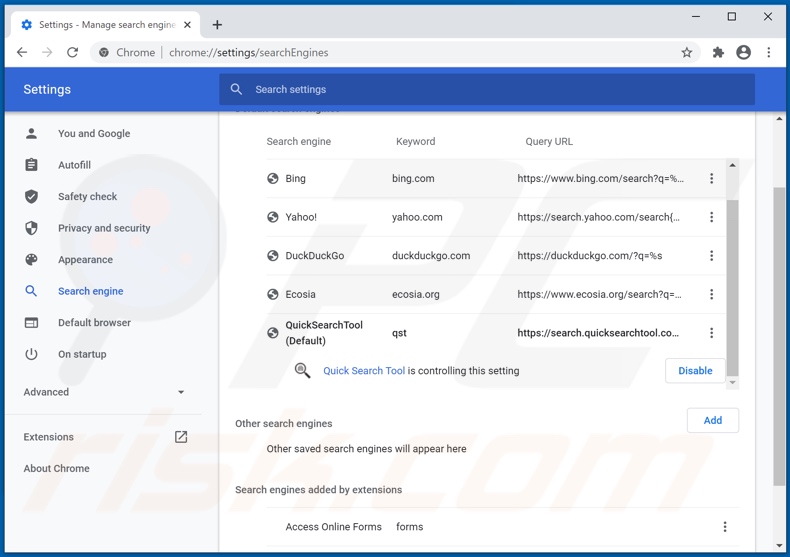Open a new tab with the plus button

pyautogui.click(x=217, y=25)
